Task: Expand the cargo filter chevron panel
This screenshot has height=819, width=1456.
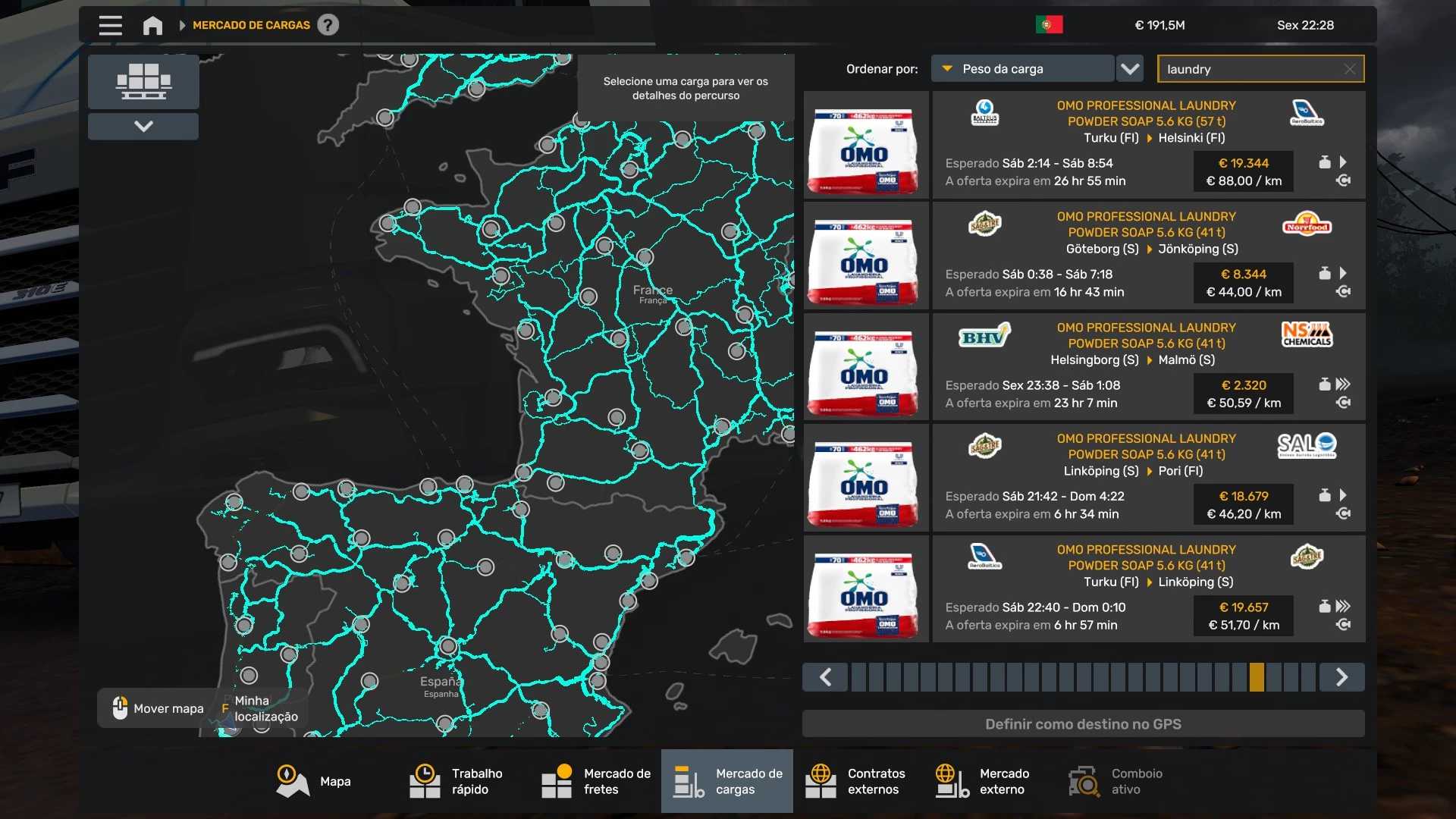Action: click(143, 126)
